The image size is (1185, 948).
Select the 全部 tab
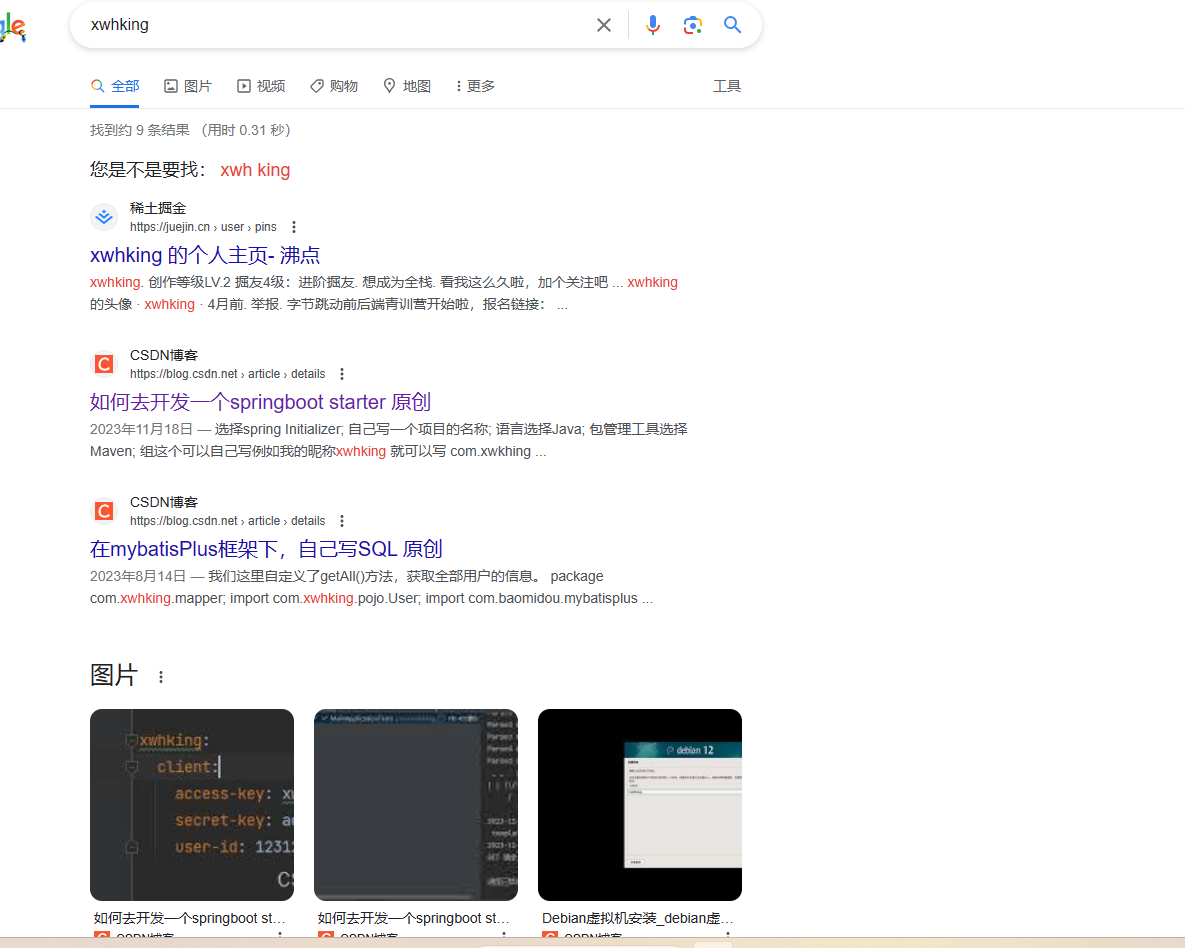(x=115, y=86)
